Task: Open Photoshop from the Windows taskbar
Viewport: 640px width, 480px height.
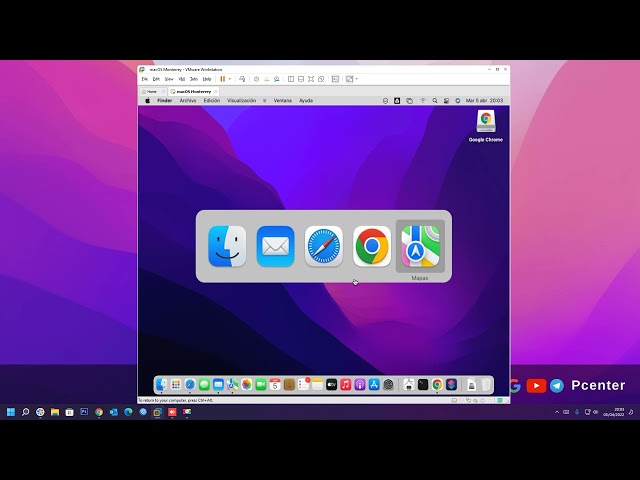Action: coord(84,412)
